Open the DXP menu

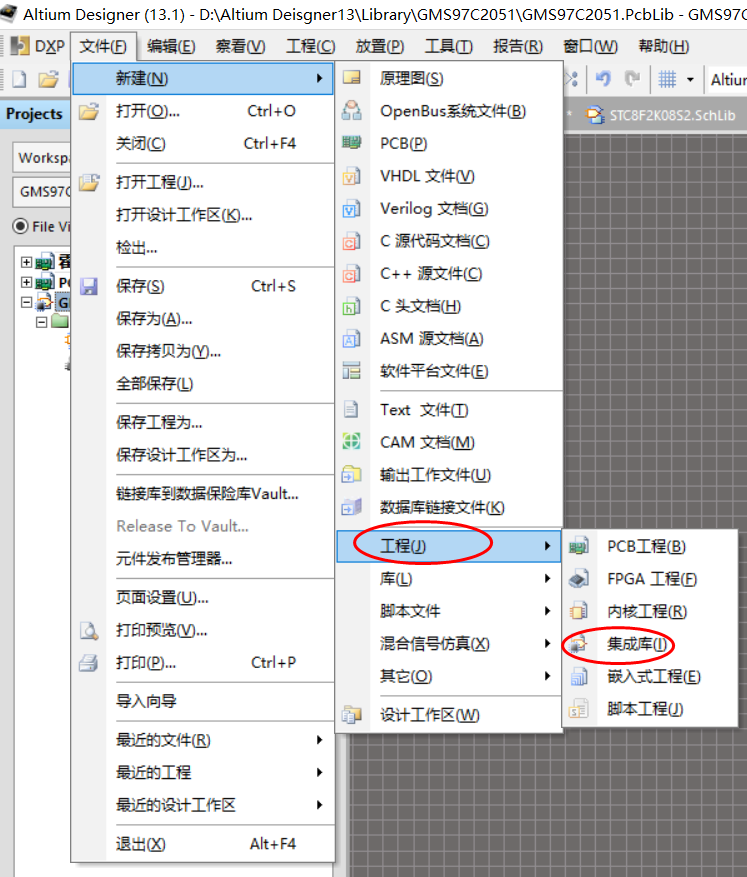pos(38,46)
